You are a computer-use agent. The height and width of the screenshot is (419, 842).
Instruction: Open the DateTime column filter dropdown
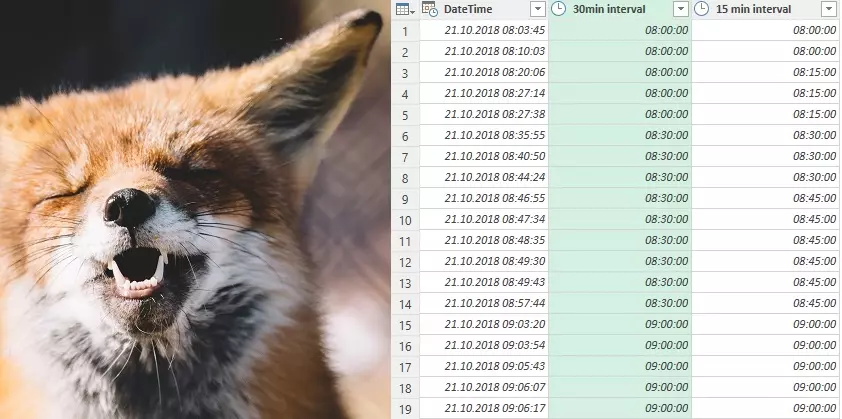click(x=538, y=9)
